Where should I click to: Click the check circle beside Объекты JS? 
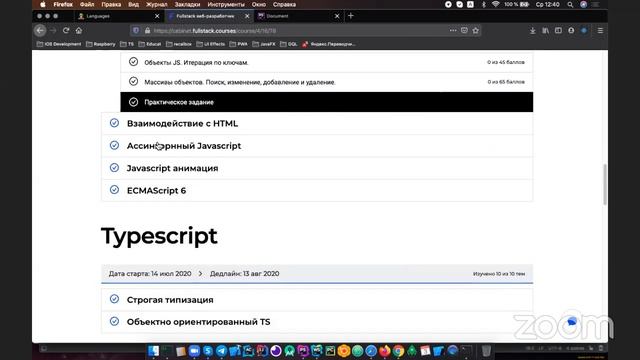(x=133, y=62)
